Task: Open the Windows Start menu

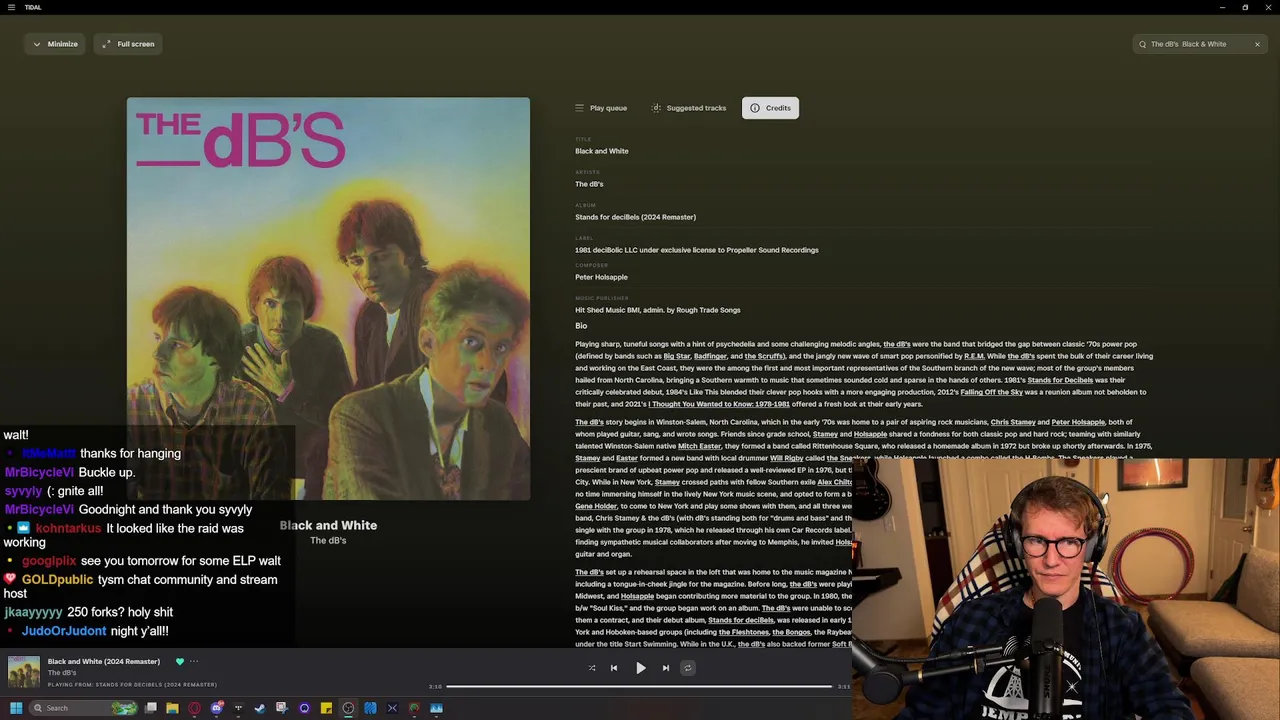Action: click(16, 708)
